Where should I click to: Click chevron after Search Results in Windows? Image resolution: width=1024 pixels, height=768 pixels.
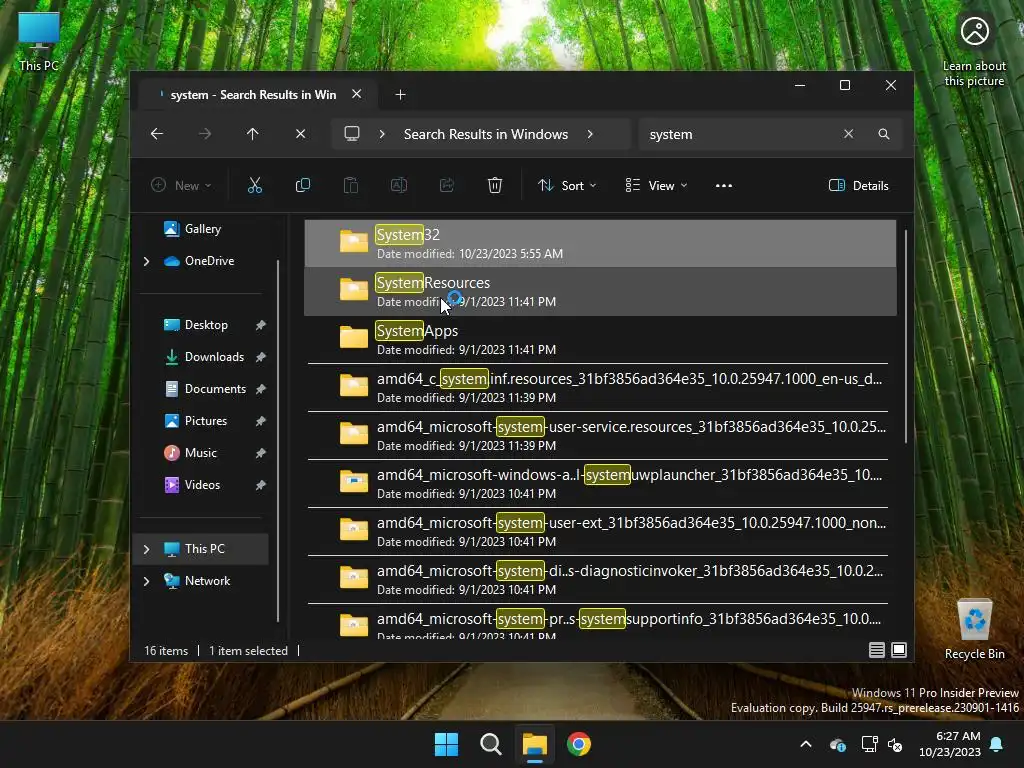tap(590, 134)
